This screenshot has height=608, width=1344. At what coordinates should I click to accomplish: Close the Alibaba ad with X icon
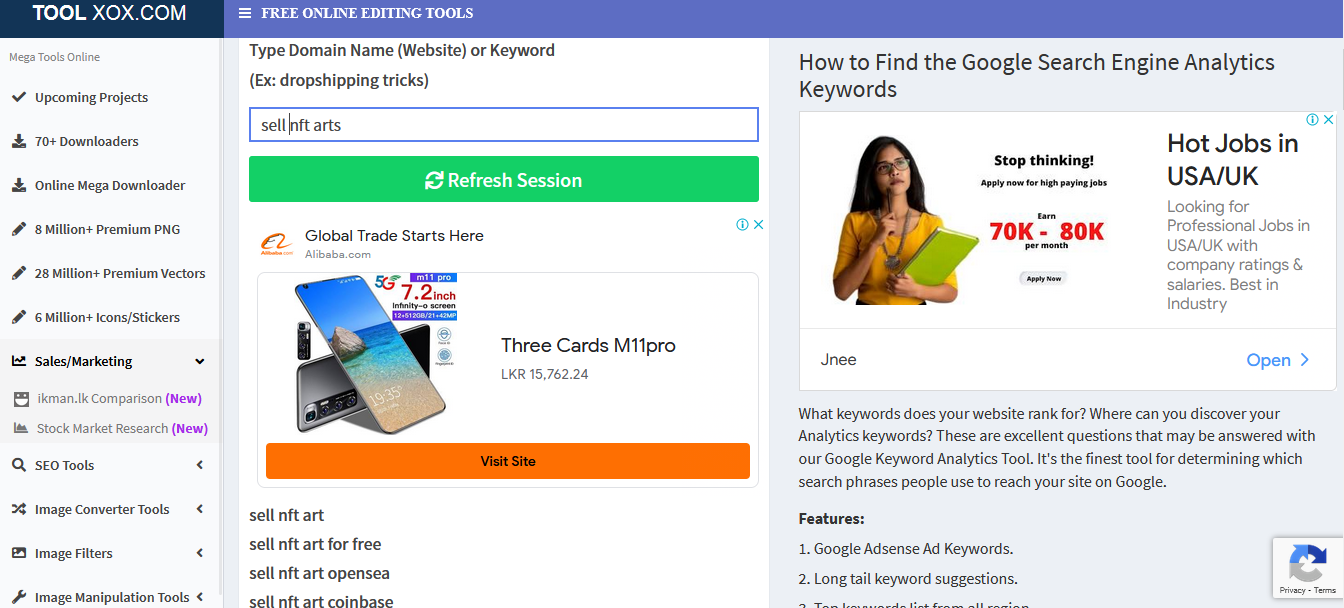click(x=758, y=225)
